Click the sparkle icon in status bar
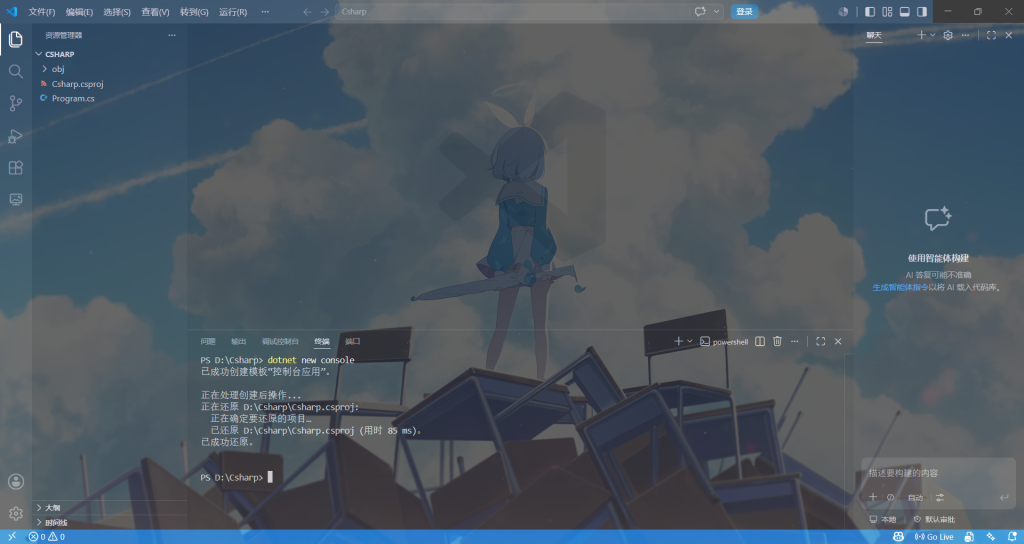Viewport: 1024px width, 544px height. (991, 537)
